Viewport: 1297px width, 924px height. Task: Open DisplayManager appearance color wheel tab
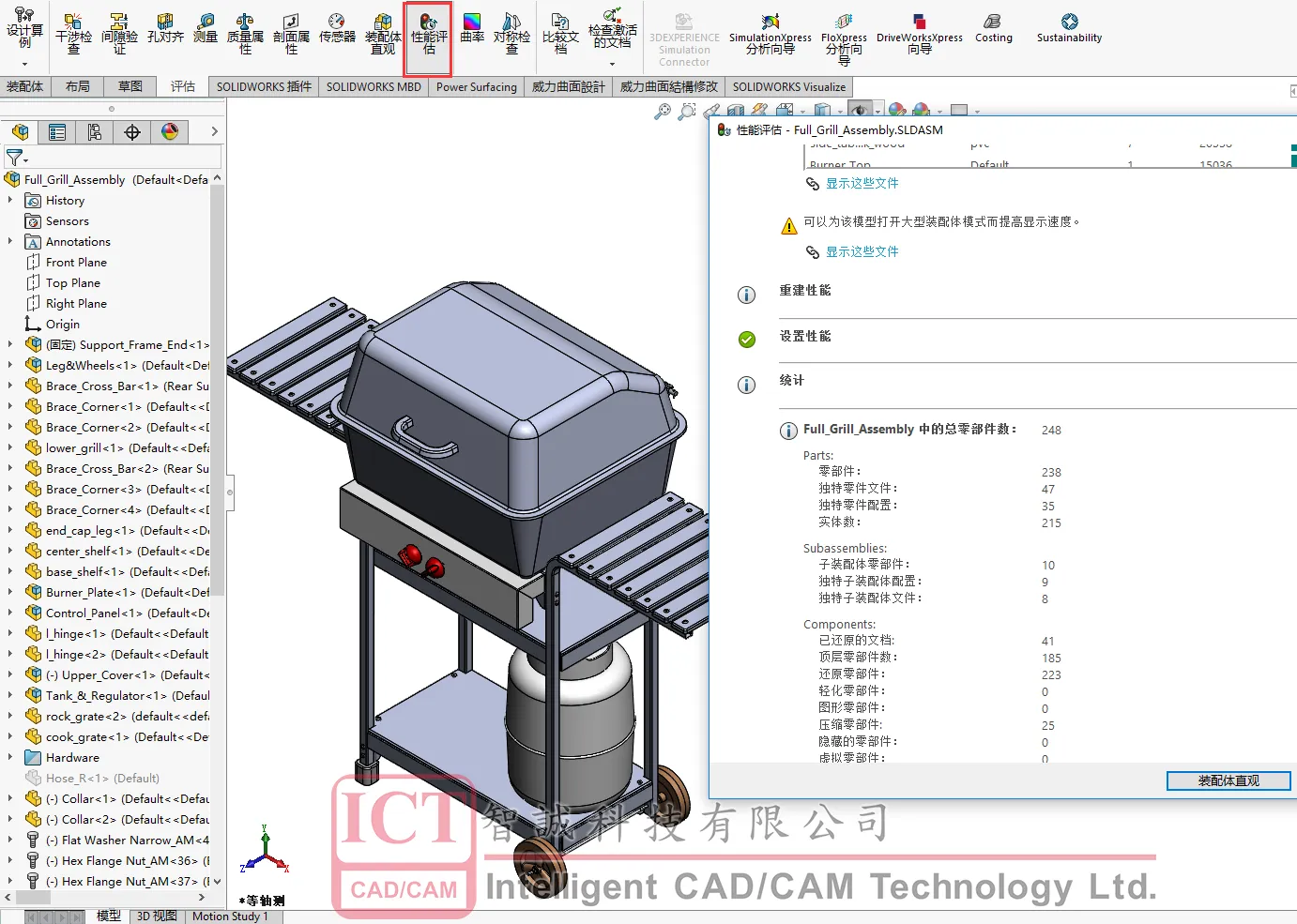170,132
